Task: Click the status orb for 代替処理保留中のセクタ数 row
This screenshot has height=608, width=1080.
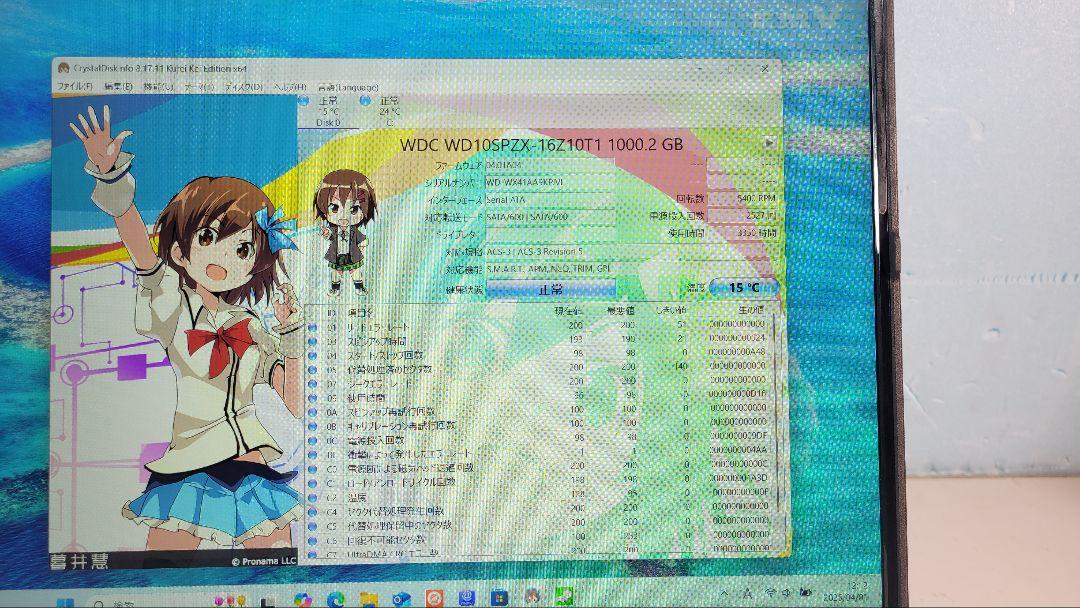Action: coord(313,525)
